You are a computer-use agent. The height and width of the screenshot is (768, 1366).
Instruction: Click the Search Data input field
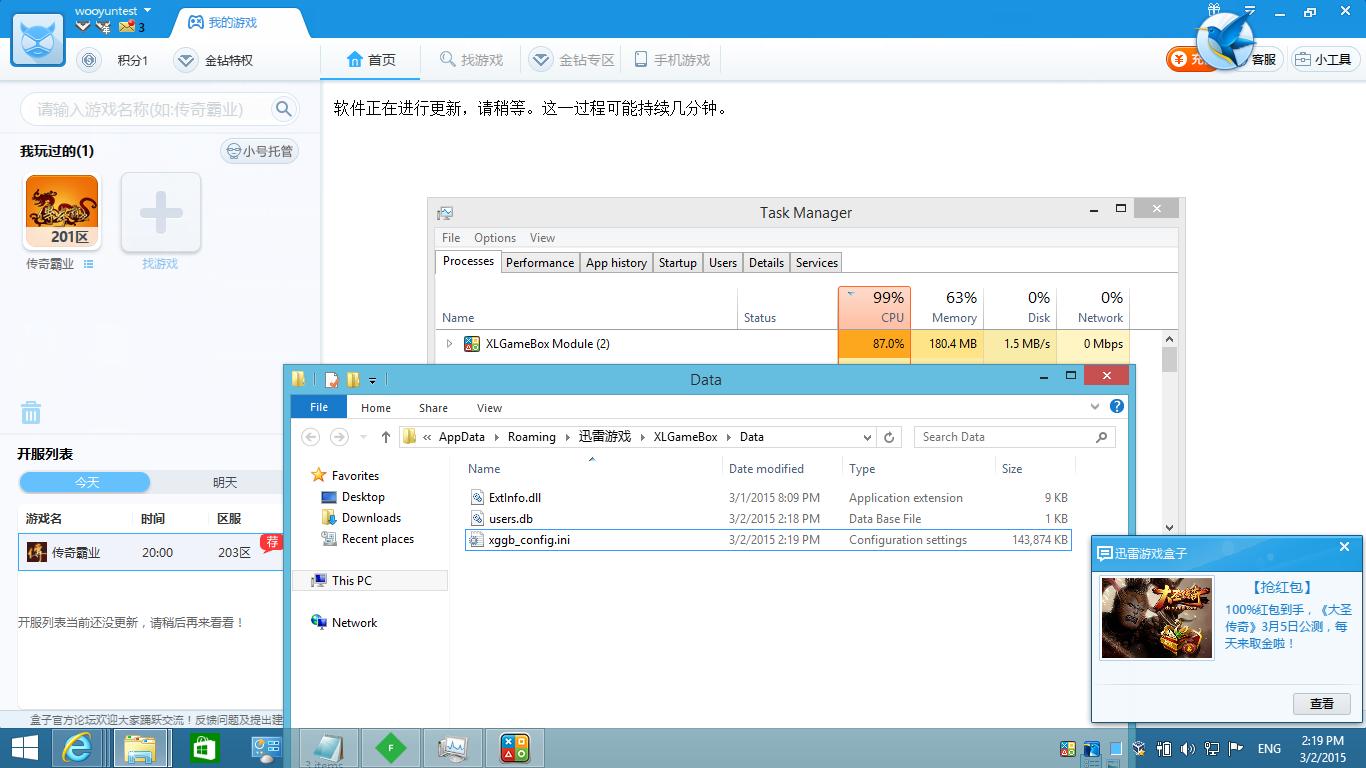point(1014,437)
